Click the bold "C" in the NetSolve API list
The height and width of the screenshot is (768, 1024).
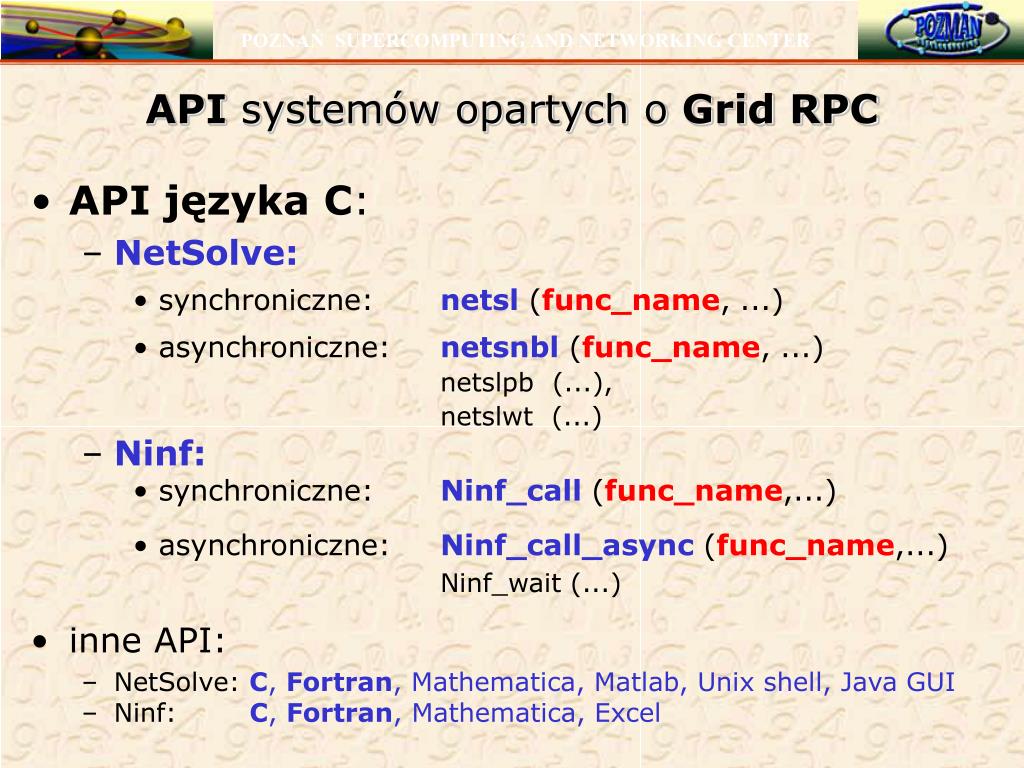[x=259, y=682]
